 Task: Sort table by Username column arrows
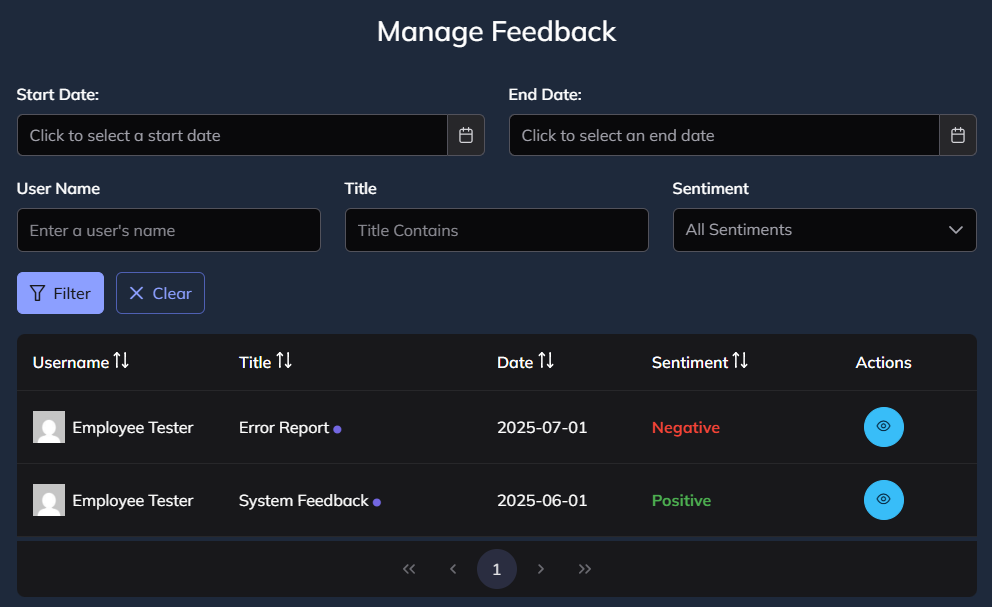coord(121,361)
